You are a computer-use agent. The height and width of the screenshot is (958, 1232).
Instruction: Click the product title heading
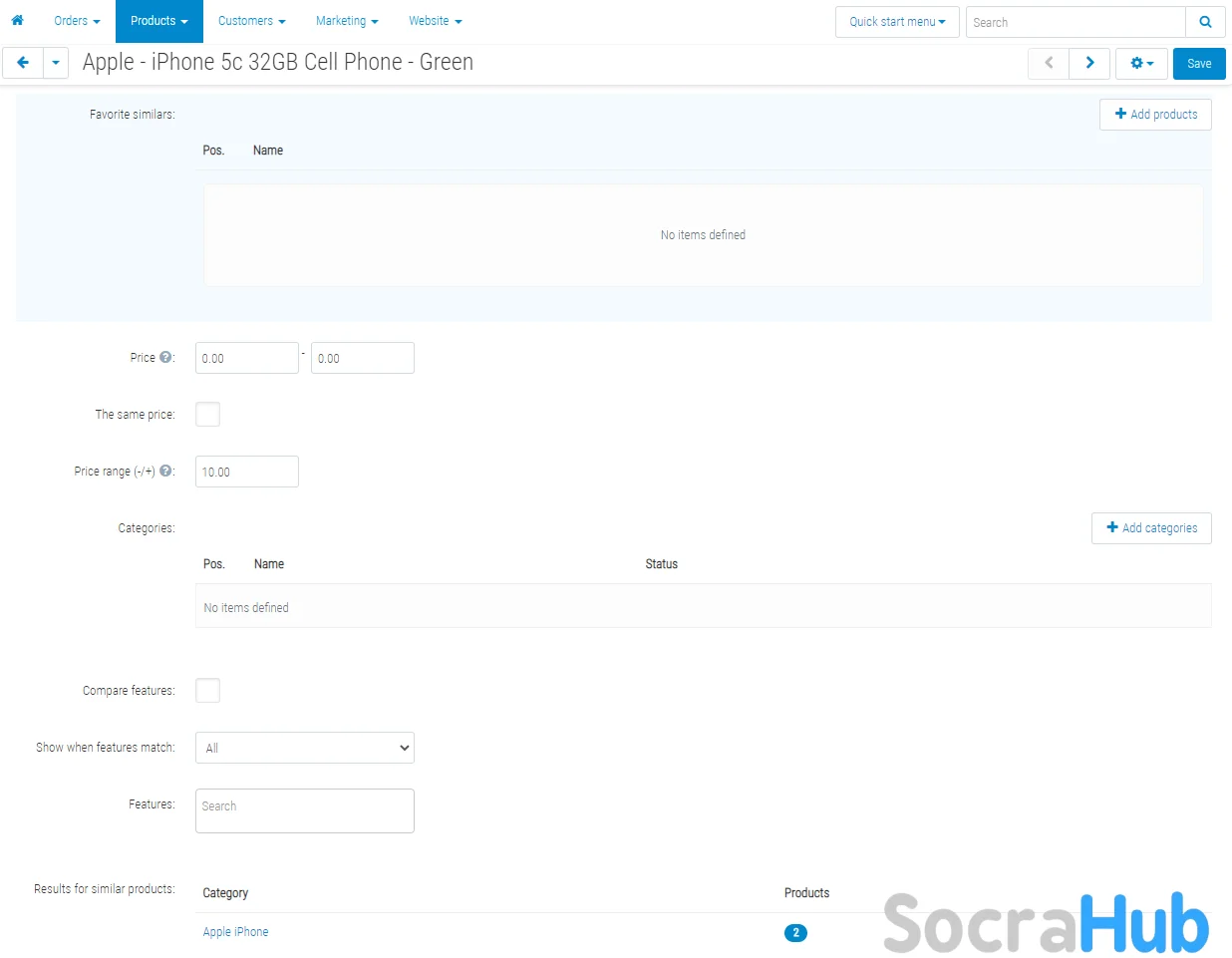[278, 62]
